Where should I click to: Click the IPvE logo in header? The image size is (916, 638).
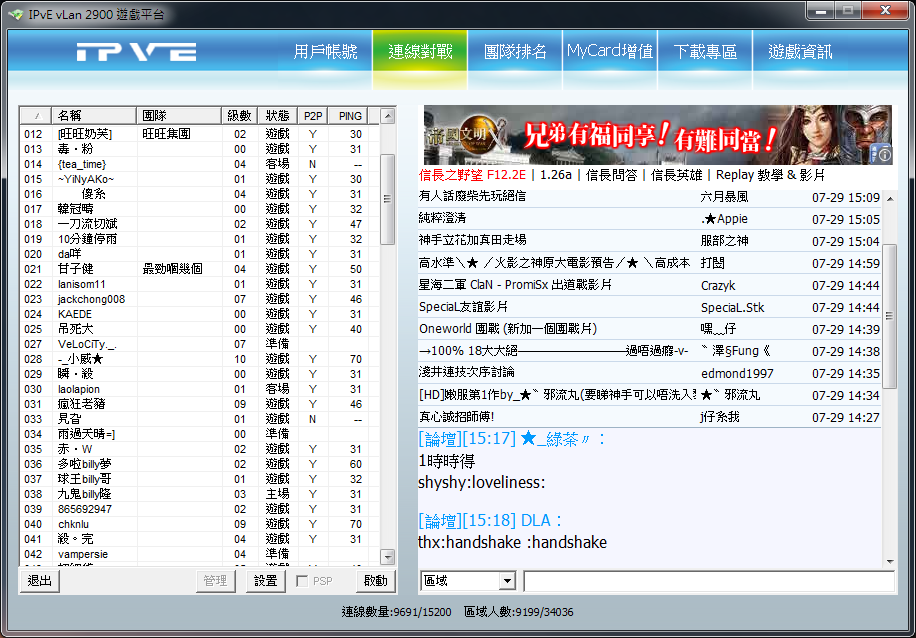(x=137, y=53)
